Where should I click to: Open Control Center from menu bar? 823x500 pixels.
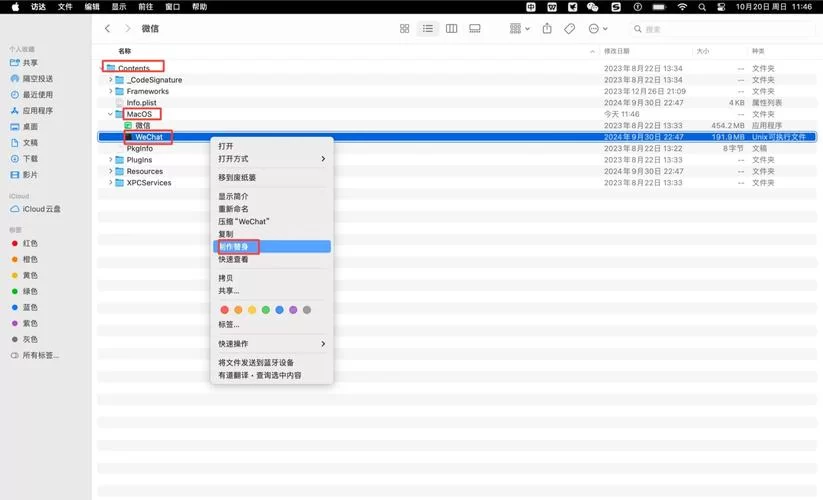click(x=721, y=7)
